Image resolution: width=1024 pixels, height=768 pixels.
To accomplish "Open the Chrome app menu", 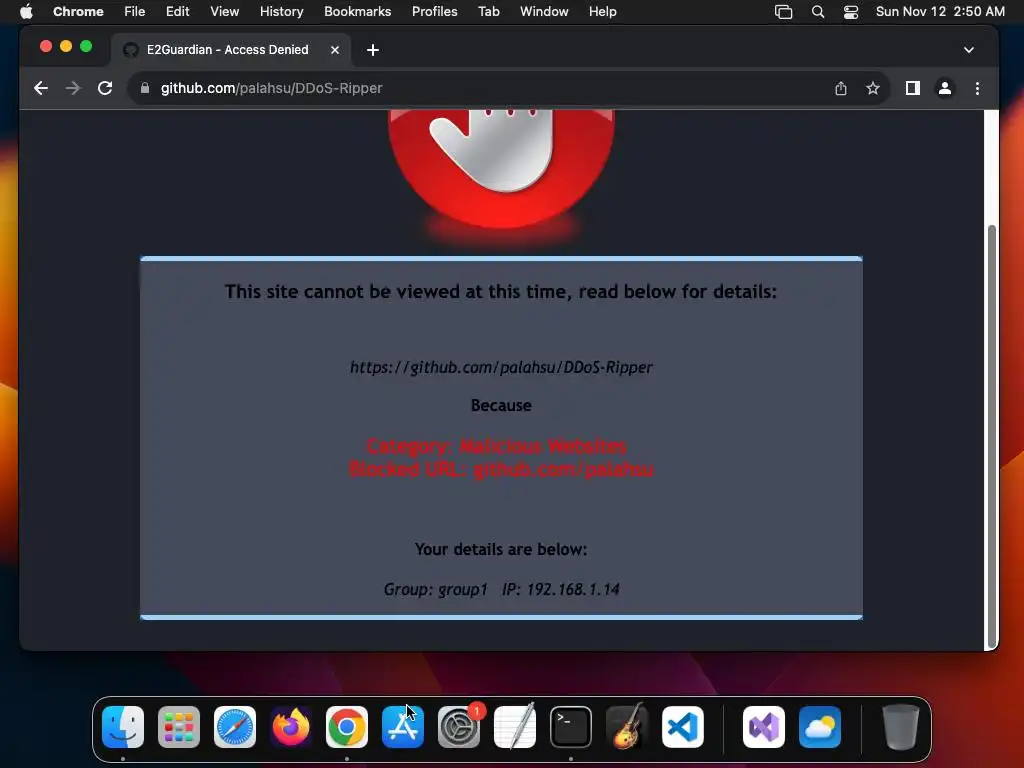I will pos(78,12).
